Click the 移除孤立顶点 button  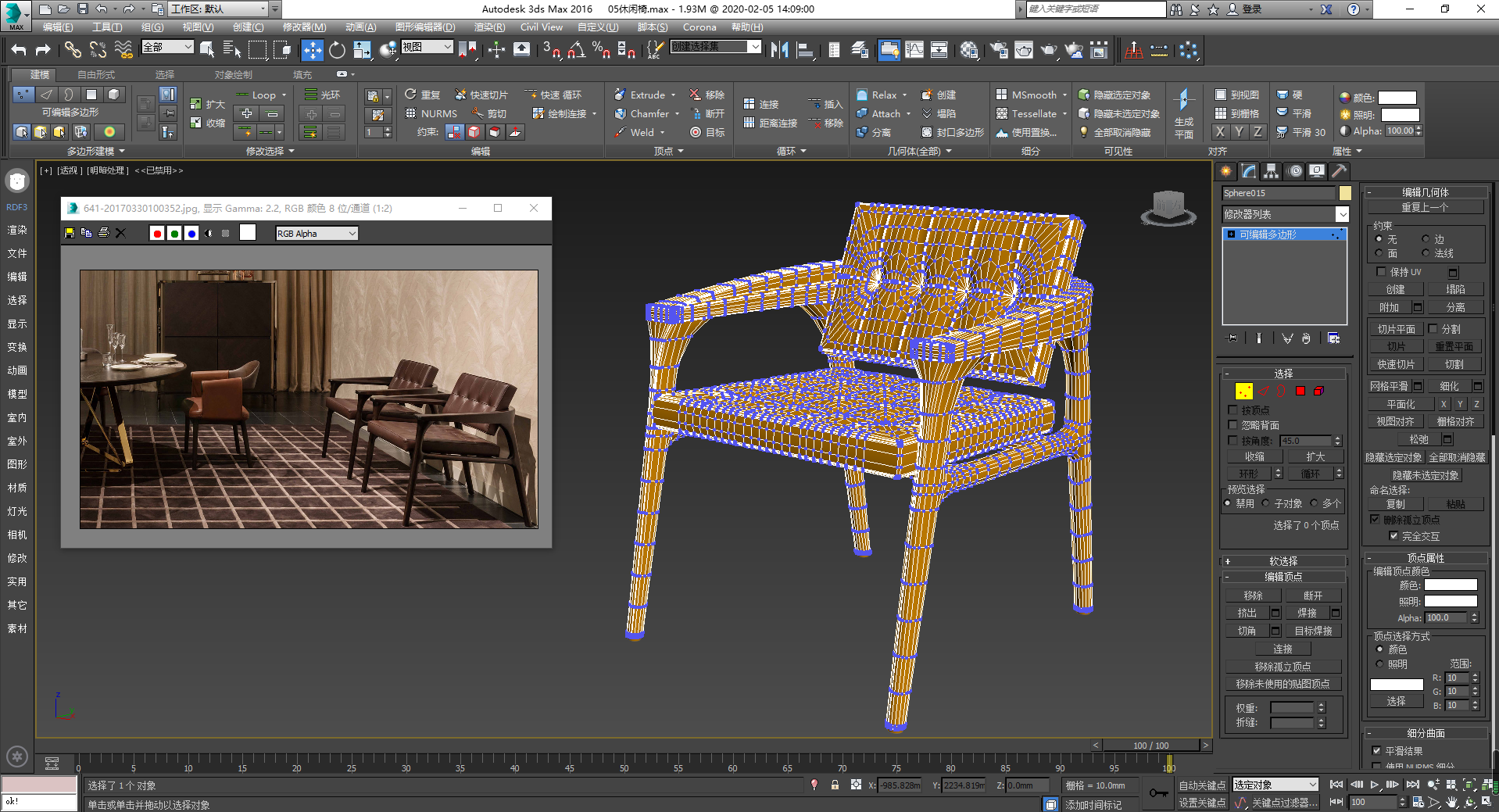[x=1283, y=667]
